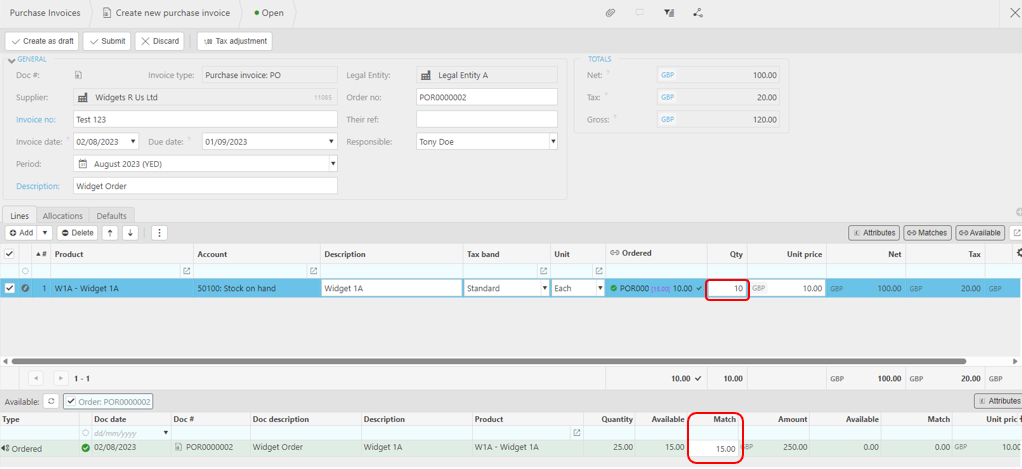Edit the Qty field of line 1
This screenshot has width=1022, height=469.
727,288
